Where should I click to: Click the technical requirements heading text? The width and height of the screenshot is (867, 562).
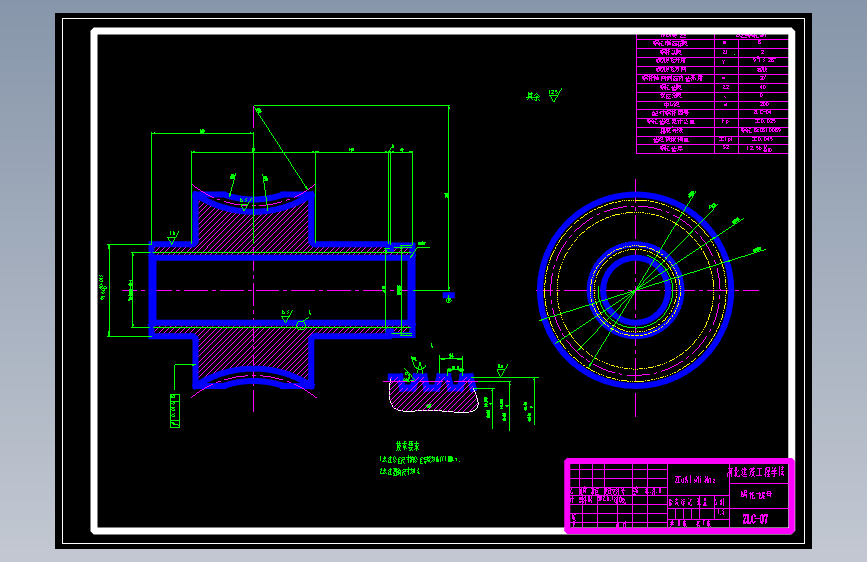[x=408, y=446]
